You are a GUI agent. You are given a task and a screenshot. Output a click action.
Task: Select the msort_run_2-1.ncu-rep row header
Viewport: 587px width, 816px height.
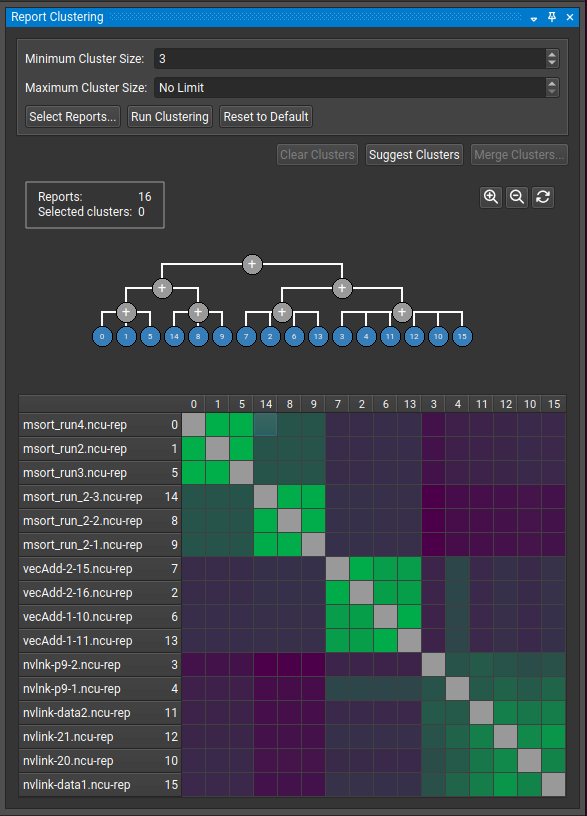(100, 545)
